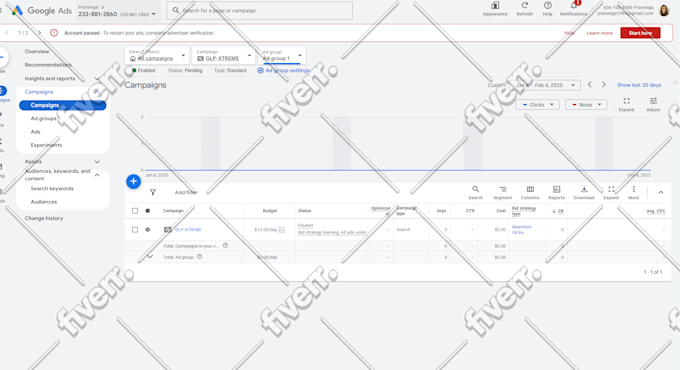This screenshot has height=370, width=680.
Task: Edit the $10.00/day budget icon
Action: pyautogui.click(x=281, y=229)
